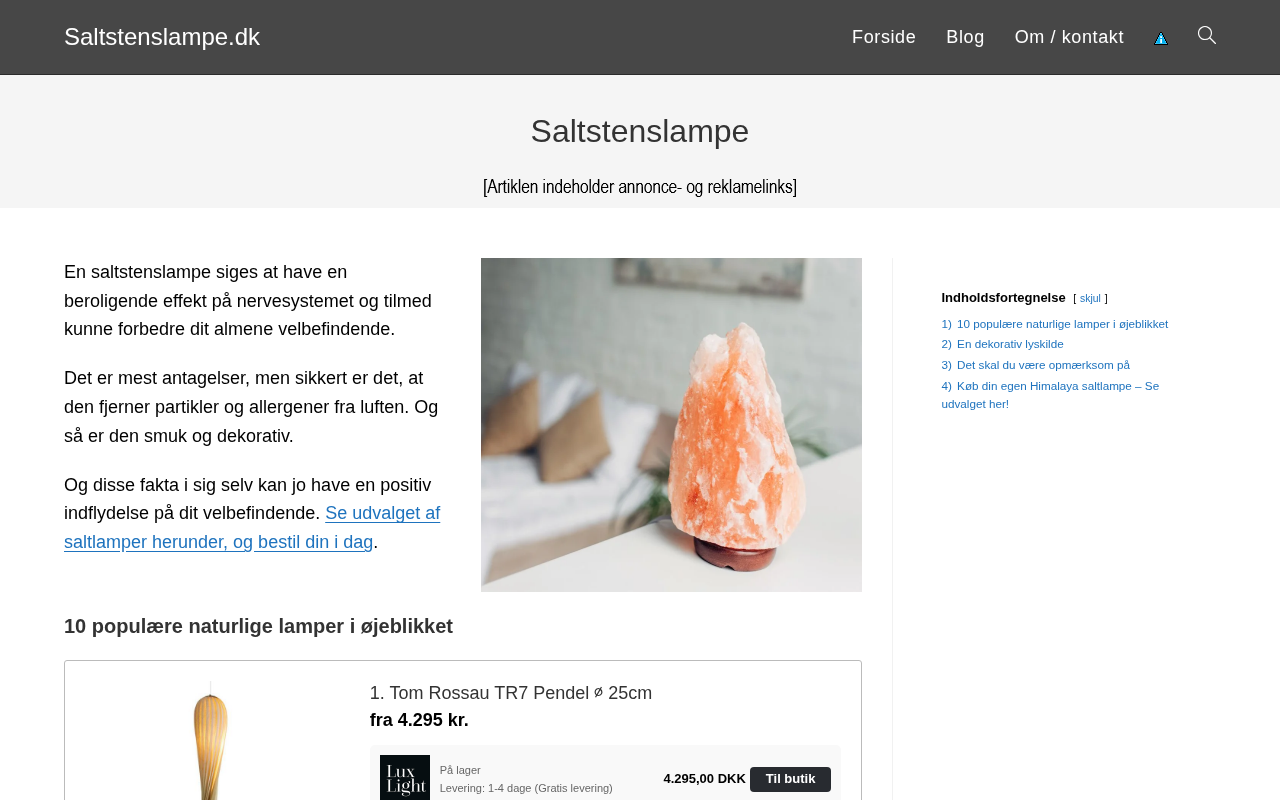Click the Saltstenslampe.dk site title
1280x800 pixels.
click(162, 37)
